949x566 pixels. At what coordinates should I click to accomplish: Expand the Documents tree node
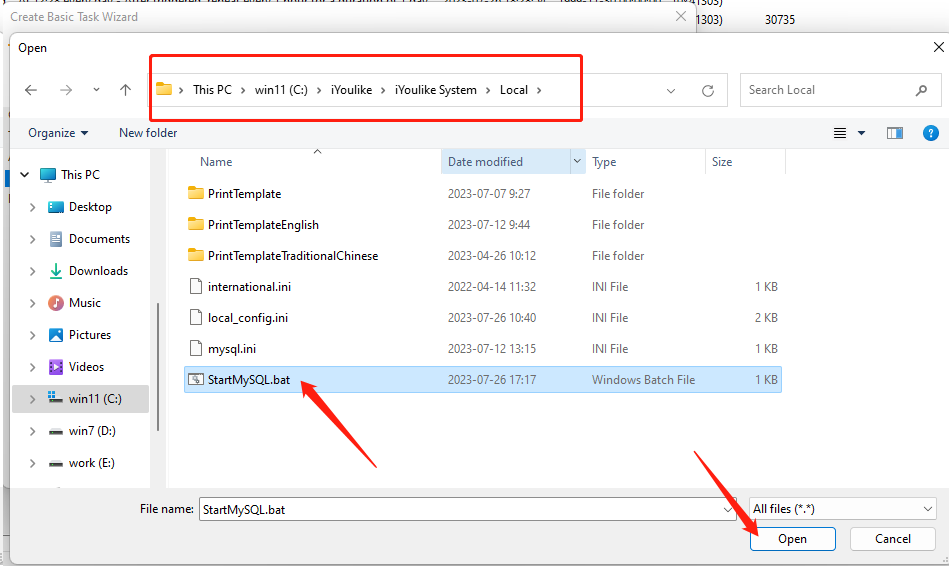(x=33, y=239)
